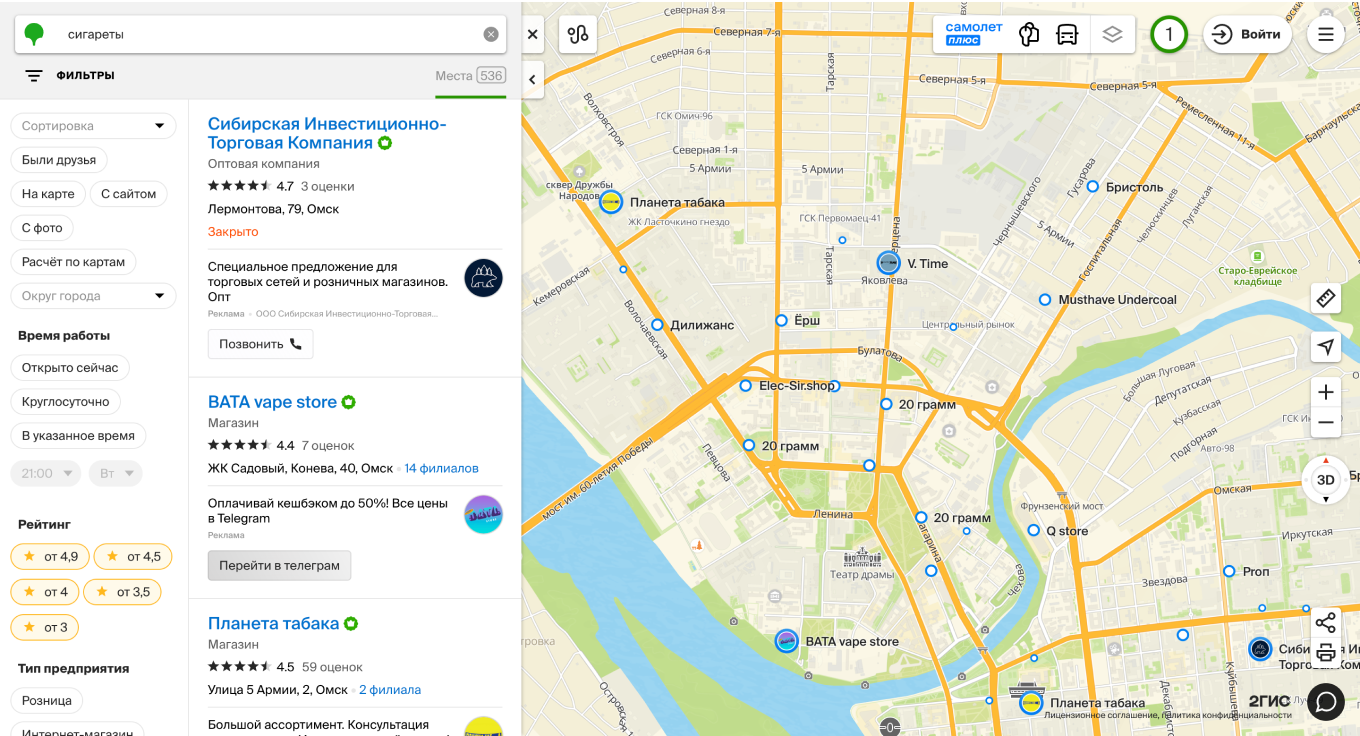Click the Siberian company ad logo thumbnail
Image resolution: width=1360 pixels, height=736 pixels.
[x=483, y=278]
